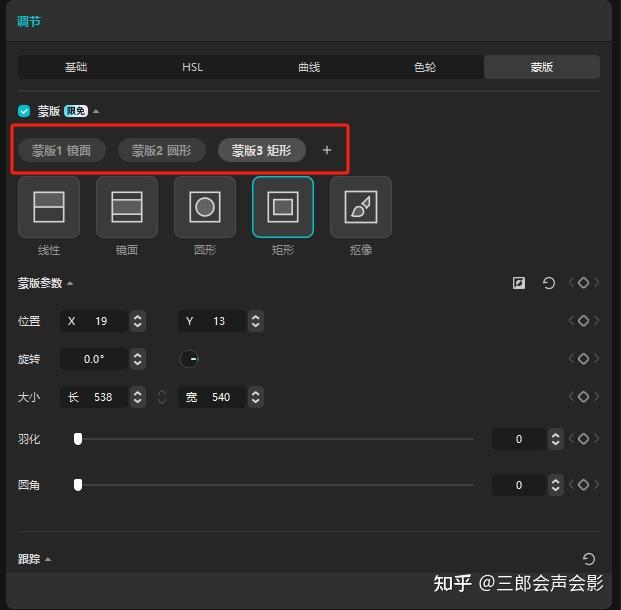This screenshot has width=621, height=610.
Task: Click the 羽化 value stepper arrows
Action: coord(555,439)
